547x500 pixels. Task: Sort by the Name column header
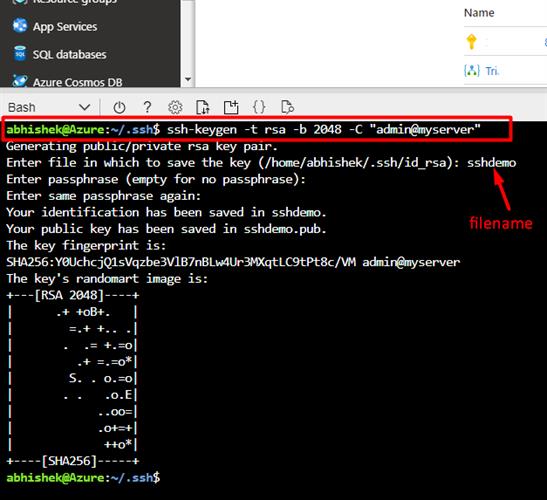pos(479,13)
